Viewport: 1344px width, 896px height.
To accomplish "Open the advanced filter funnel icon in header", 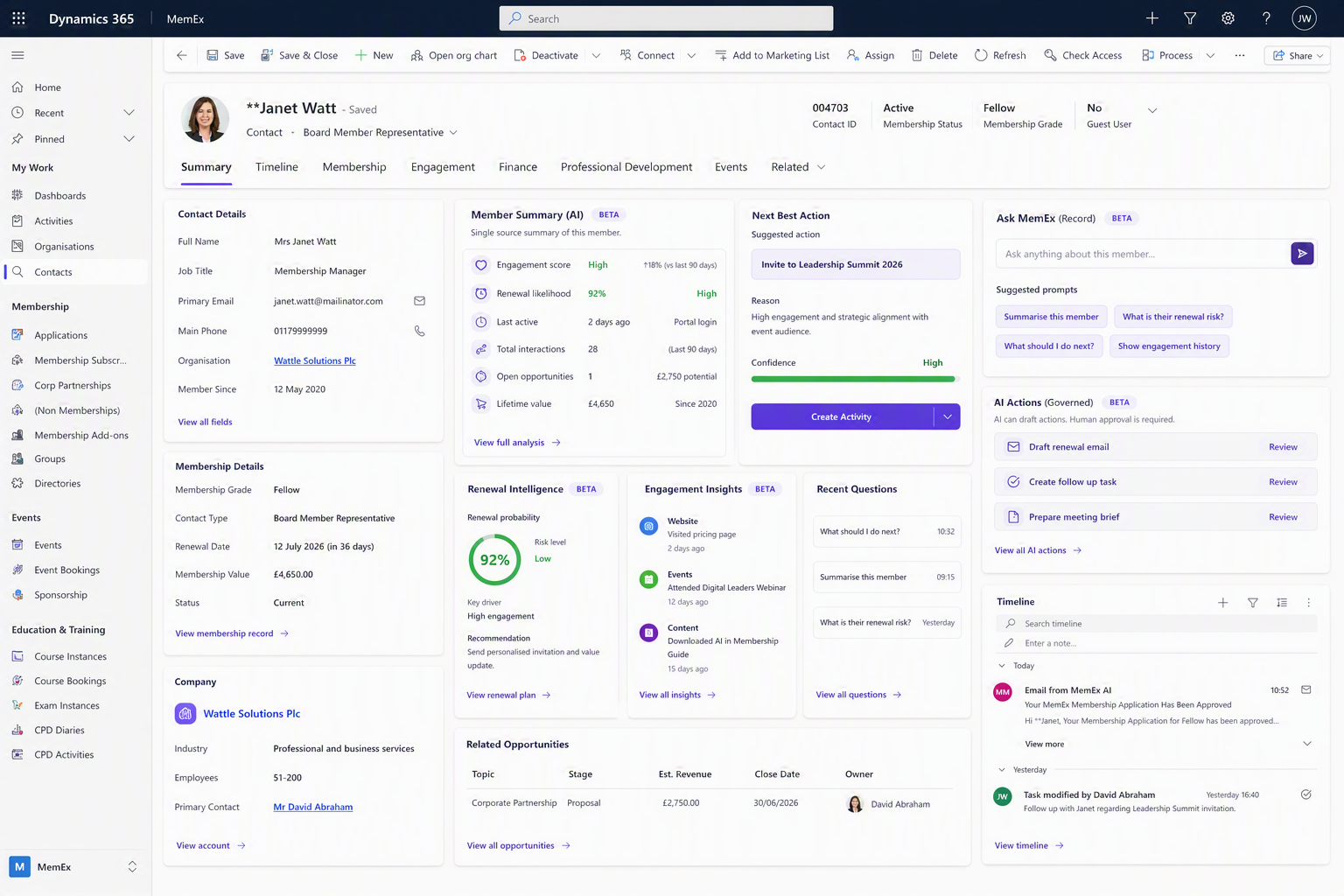I will point(1190,18).
